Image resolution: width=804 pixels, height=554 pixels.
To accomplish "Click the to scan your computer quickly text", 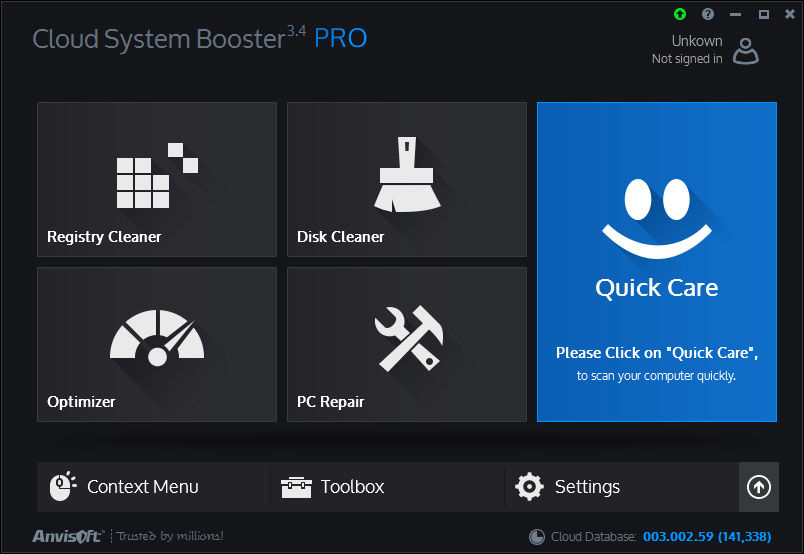I will click(x=656, y=376).
